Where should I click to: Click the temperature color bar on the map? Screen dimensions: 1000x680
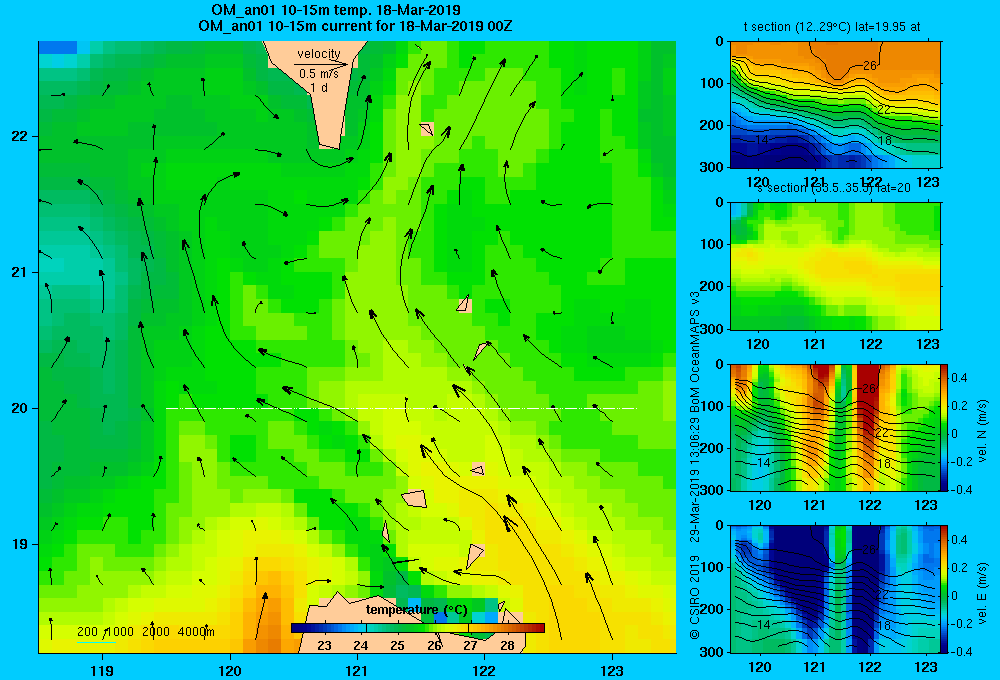418,628
